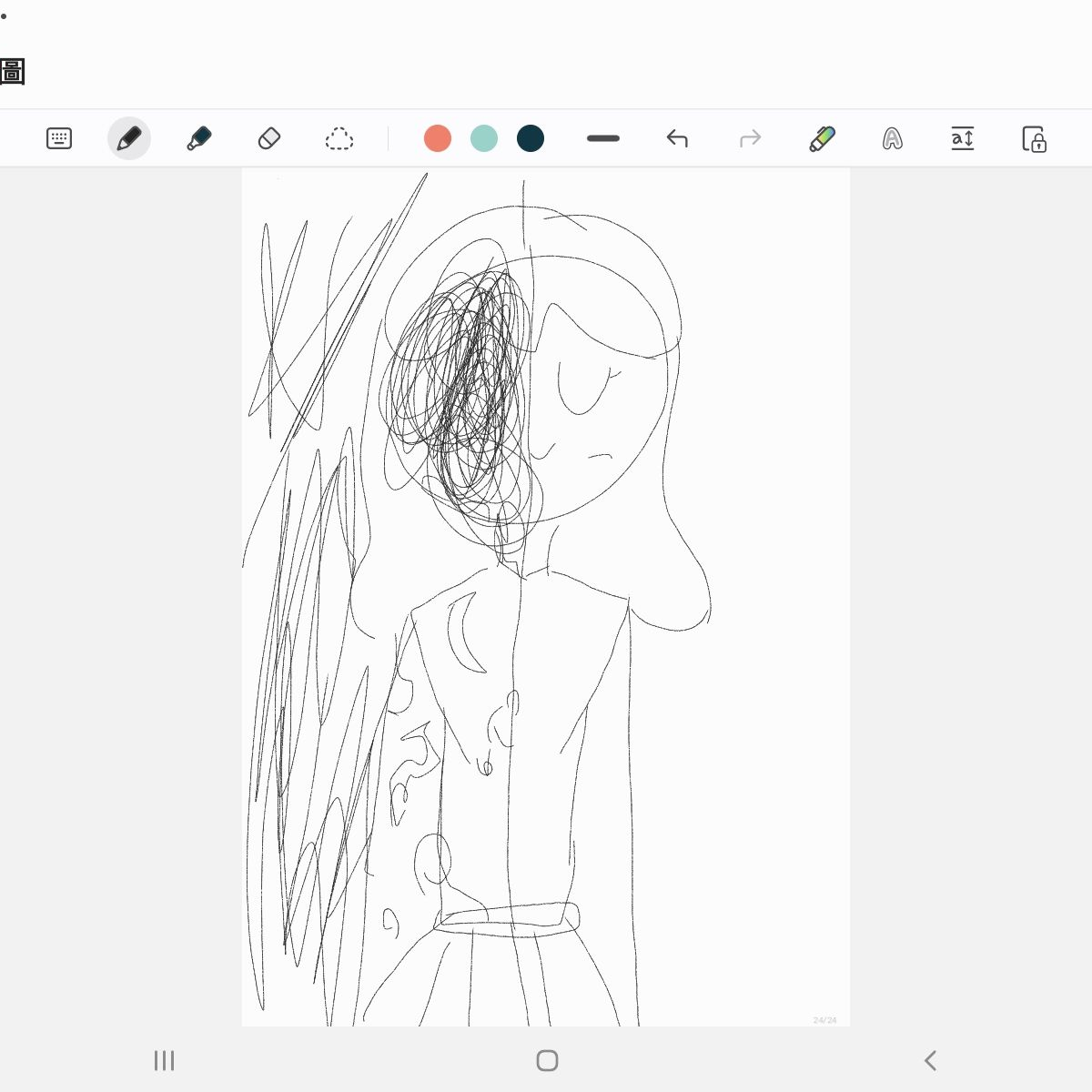The image size is (1092, 1092).
Task: Tap the Android back button
Action: (x=930, y=1060)
